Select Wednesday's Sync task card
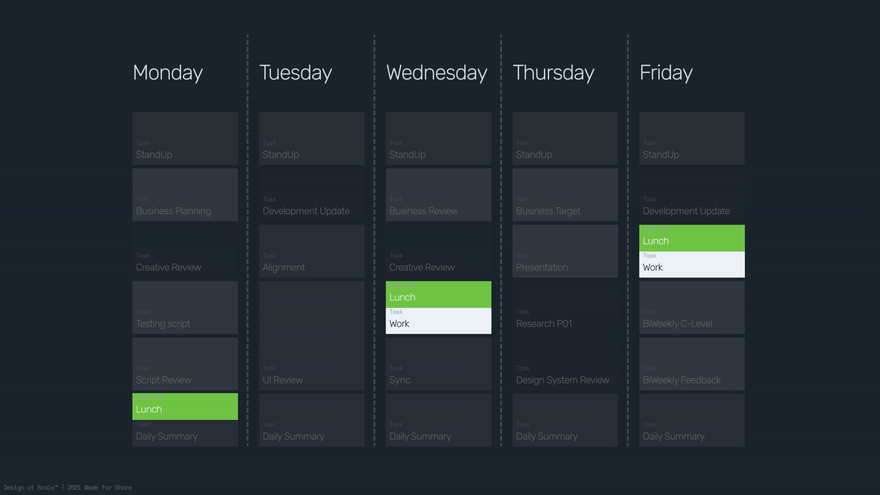Screen dimensions: 880x495 pyautogui.click(x=438, y=364)
